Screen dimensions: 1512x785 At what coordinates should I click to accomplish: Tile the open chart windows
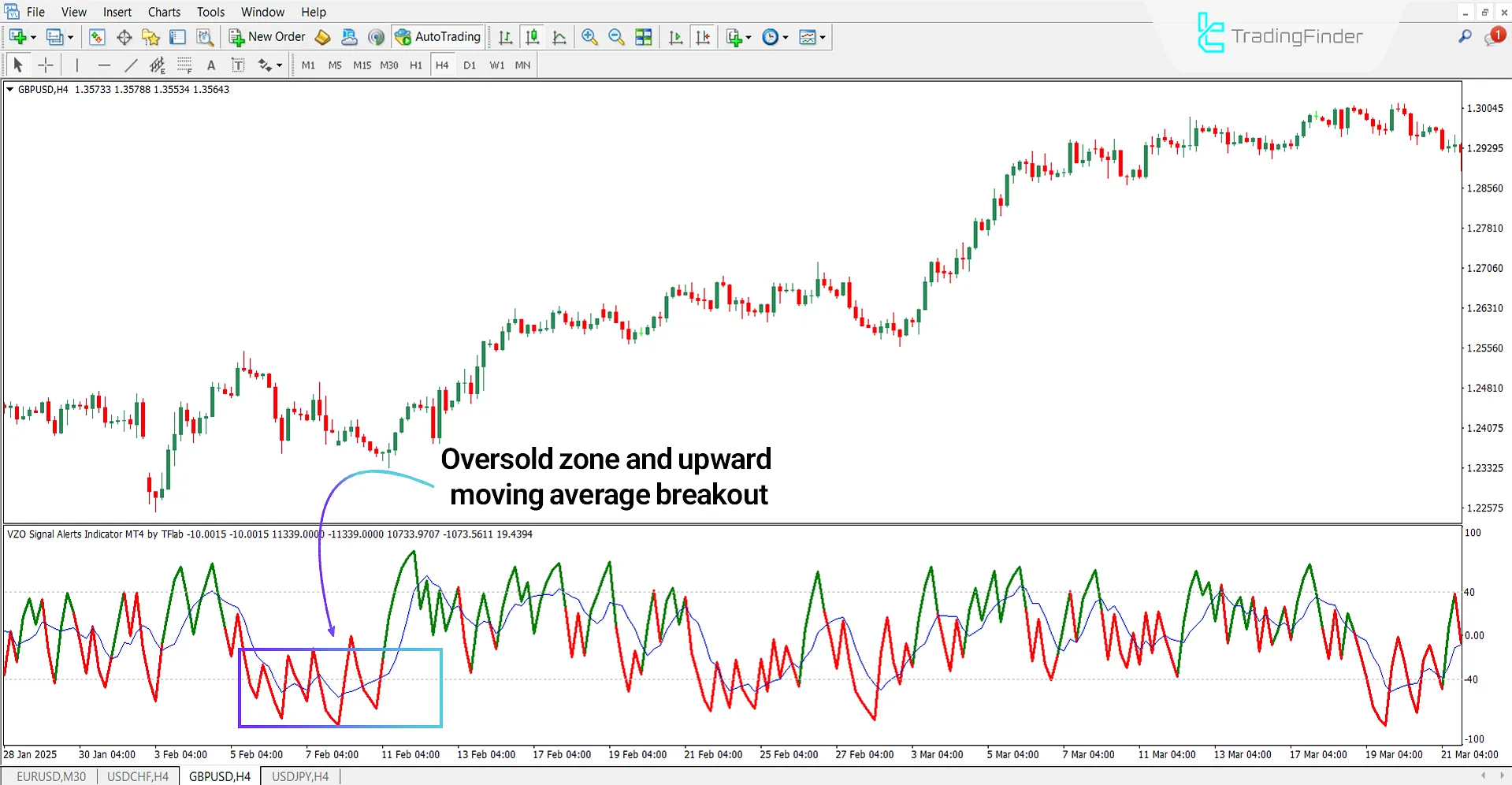point(643,36)
